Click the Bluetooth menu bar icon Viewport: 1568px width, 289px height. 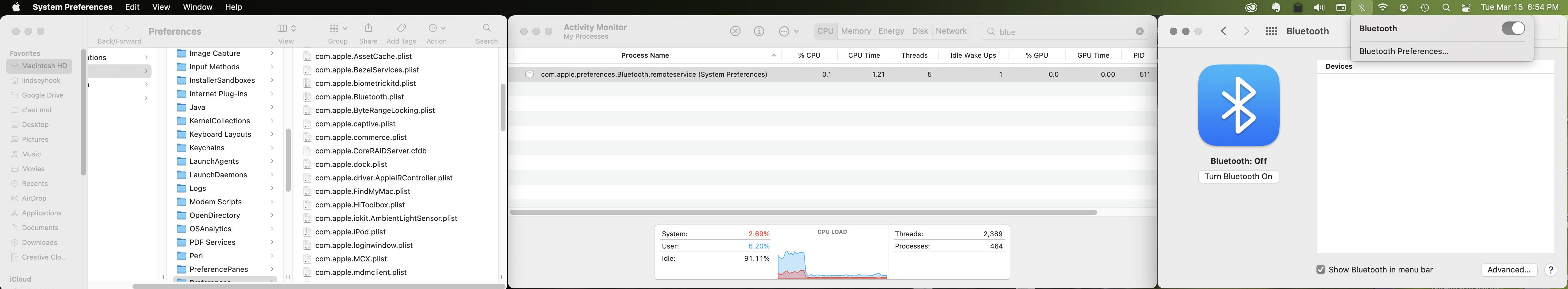point(1362,8)
